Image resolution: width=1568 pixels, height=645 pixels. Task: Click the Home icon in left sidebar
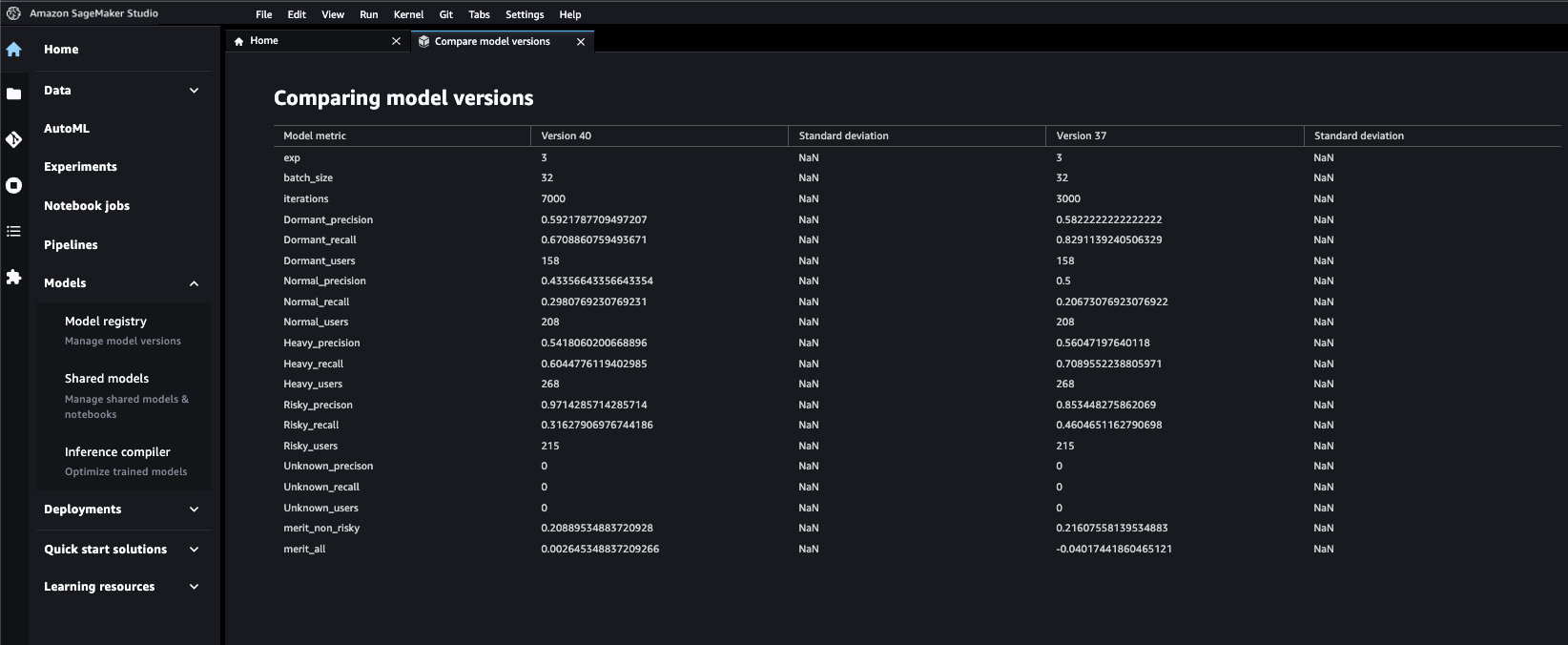[x=13, y=50]
